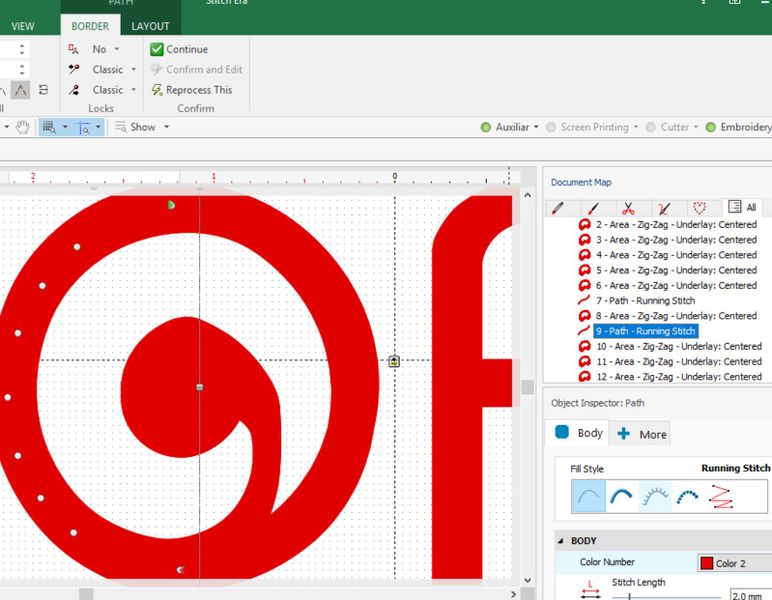Open the knife-cutter tab in Document Map
The width and height of the screenshot is (772, 600).
click(664, 208)
